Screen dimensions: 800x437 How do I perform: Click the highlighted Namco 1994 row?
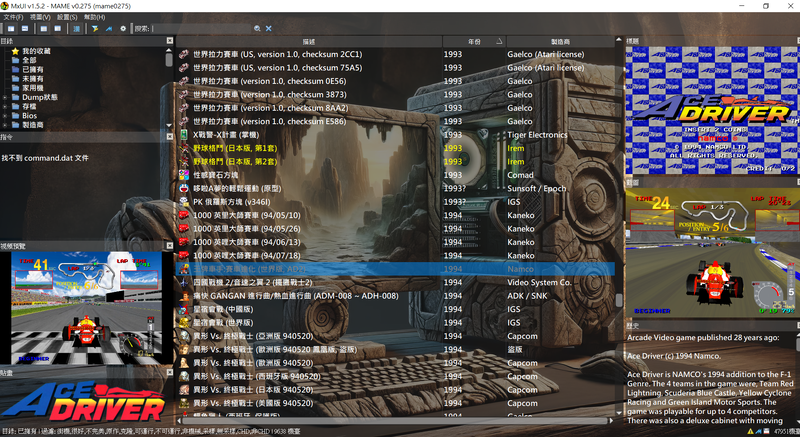coord(395,269)
